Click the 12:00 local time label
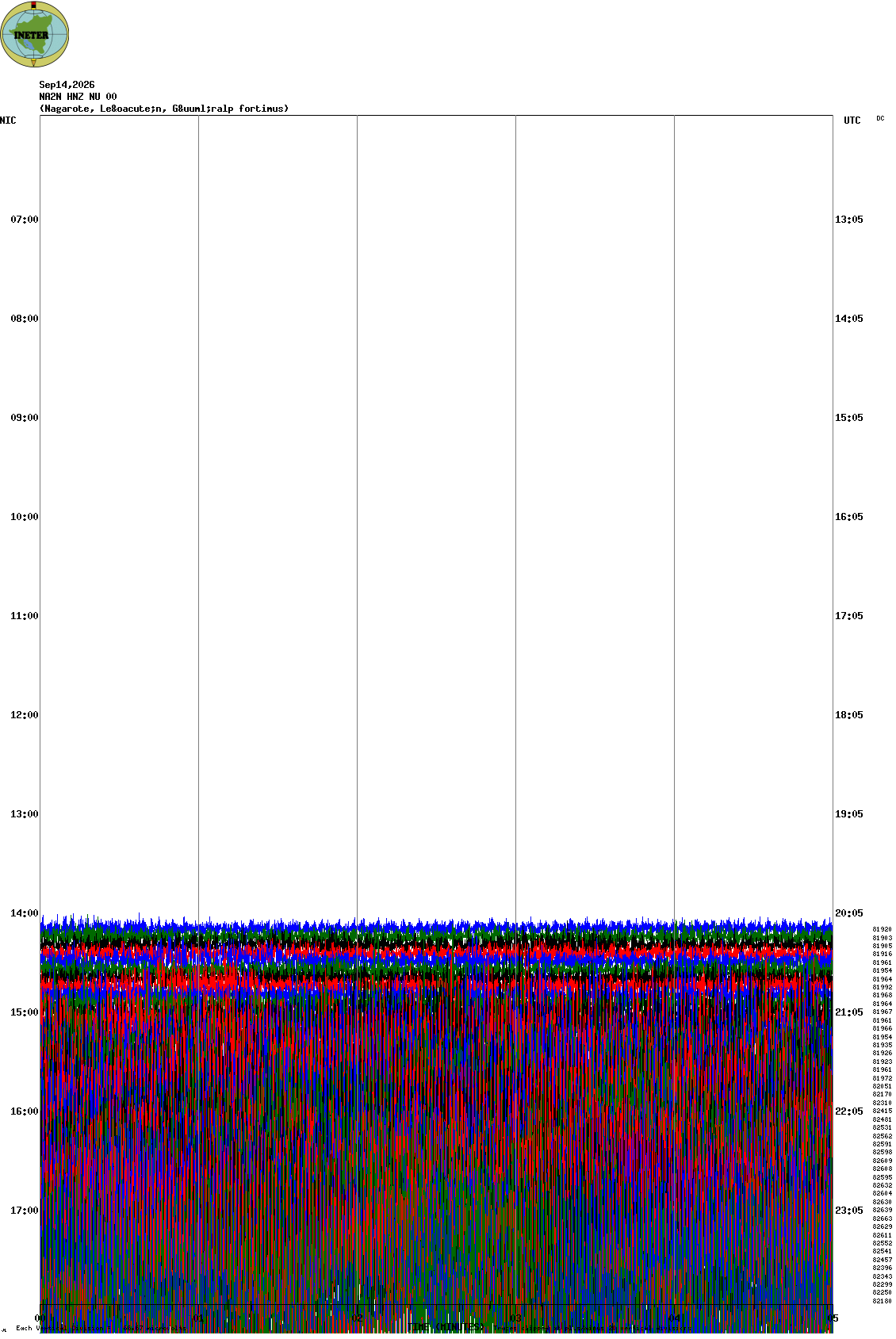This screenshot has width=896, height=1339. pos(25,715)
